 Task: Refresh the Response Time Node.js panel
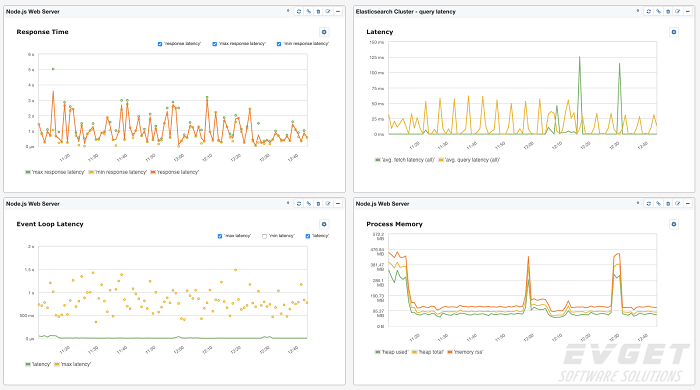(299, 12)
